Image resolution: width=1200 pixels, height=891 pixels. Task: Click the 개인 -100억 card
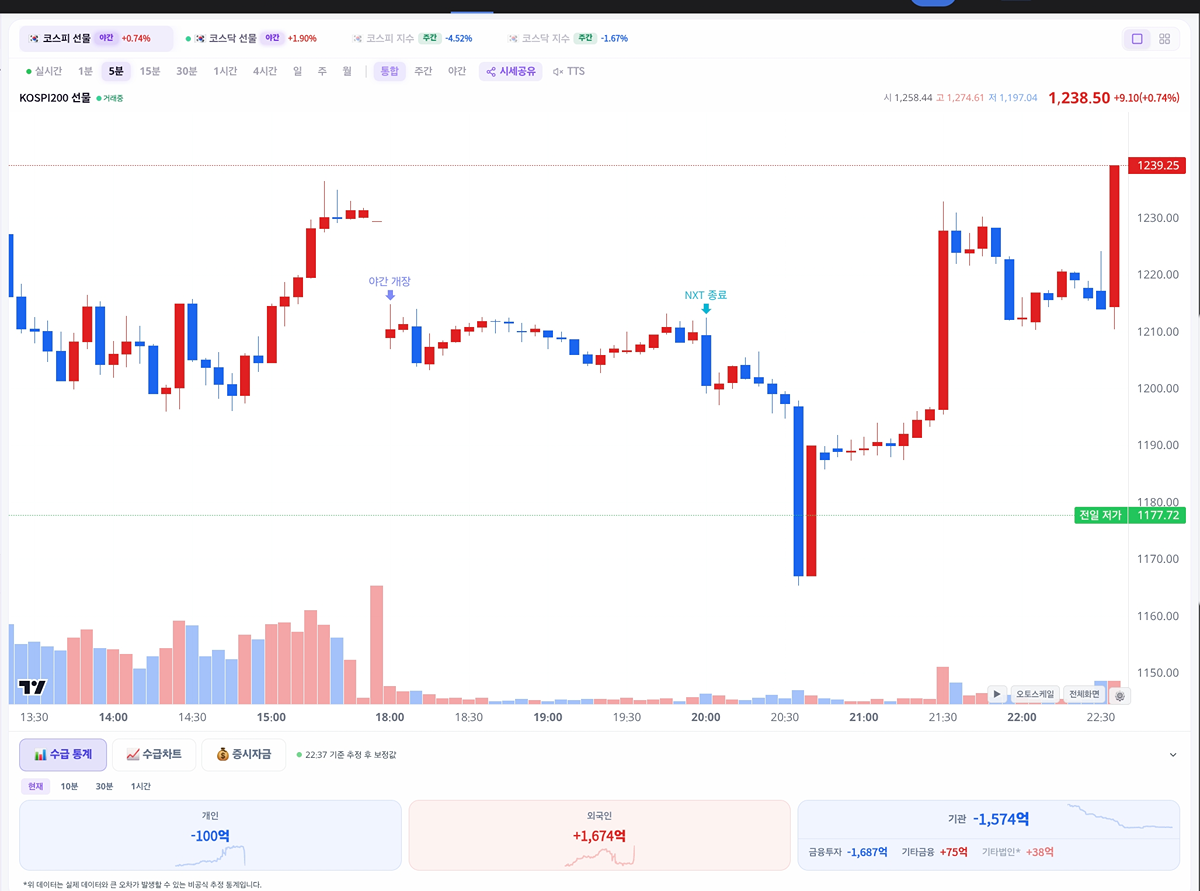tap(210, 835)
